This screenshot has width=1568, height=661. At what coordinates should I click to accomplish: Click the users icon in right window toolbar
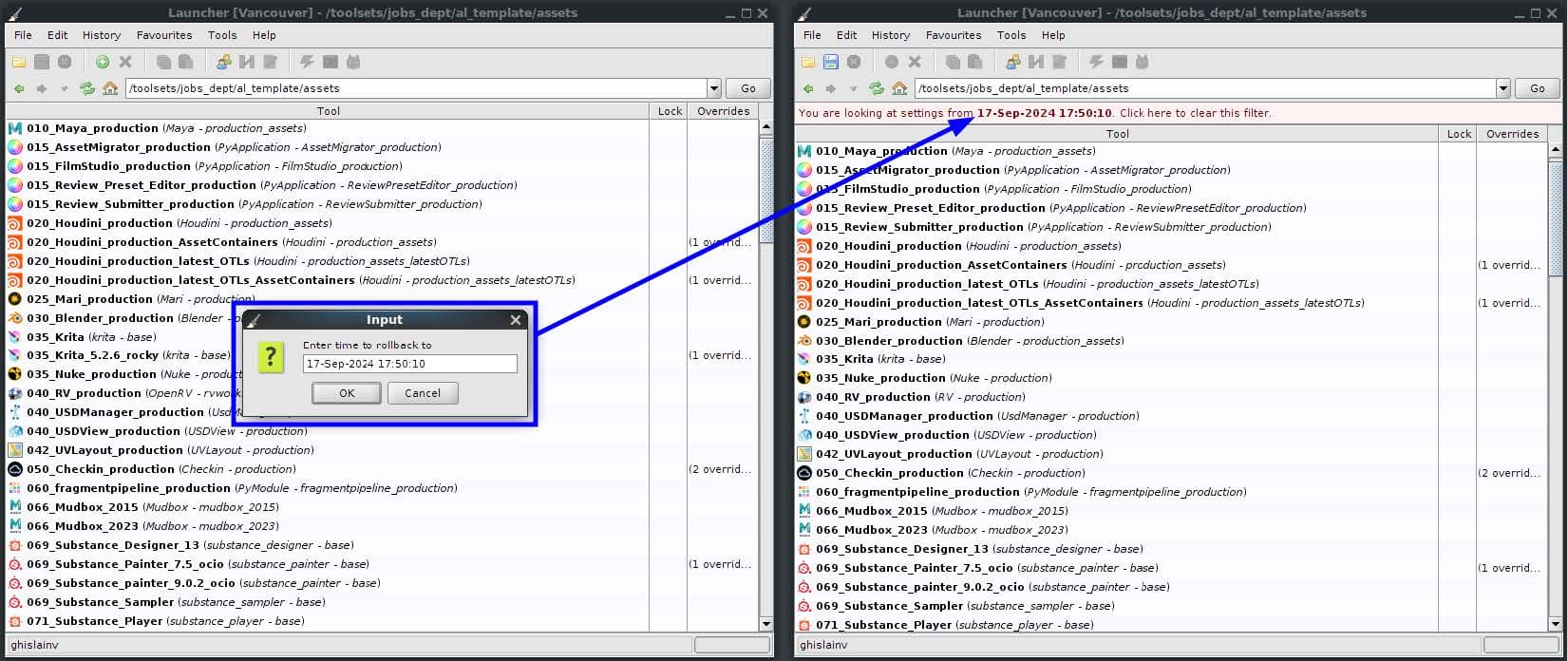[x=1013, y=62]
